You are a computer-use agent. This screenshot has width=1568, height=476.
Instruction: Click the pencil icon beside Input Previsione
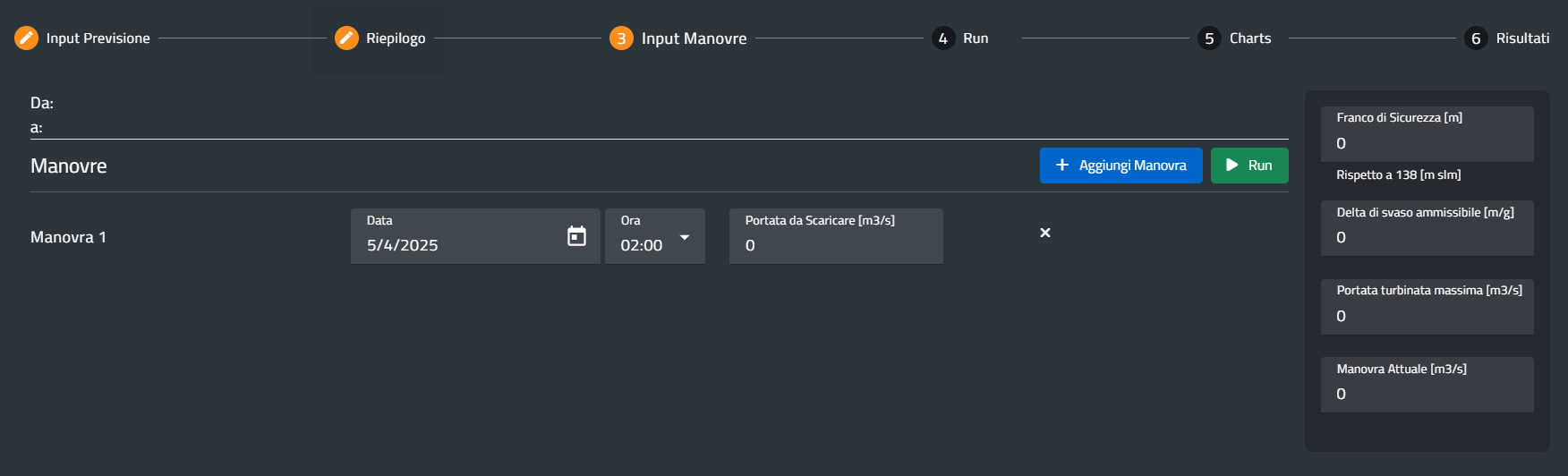pos(27,38)
